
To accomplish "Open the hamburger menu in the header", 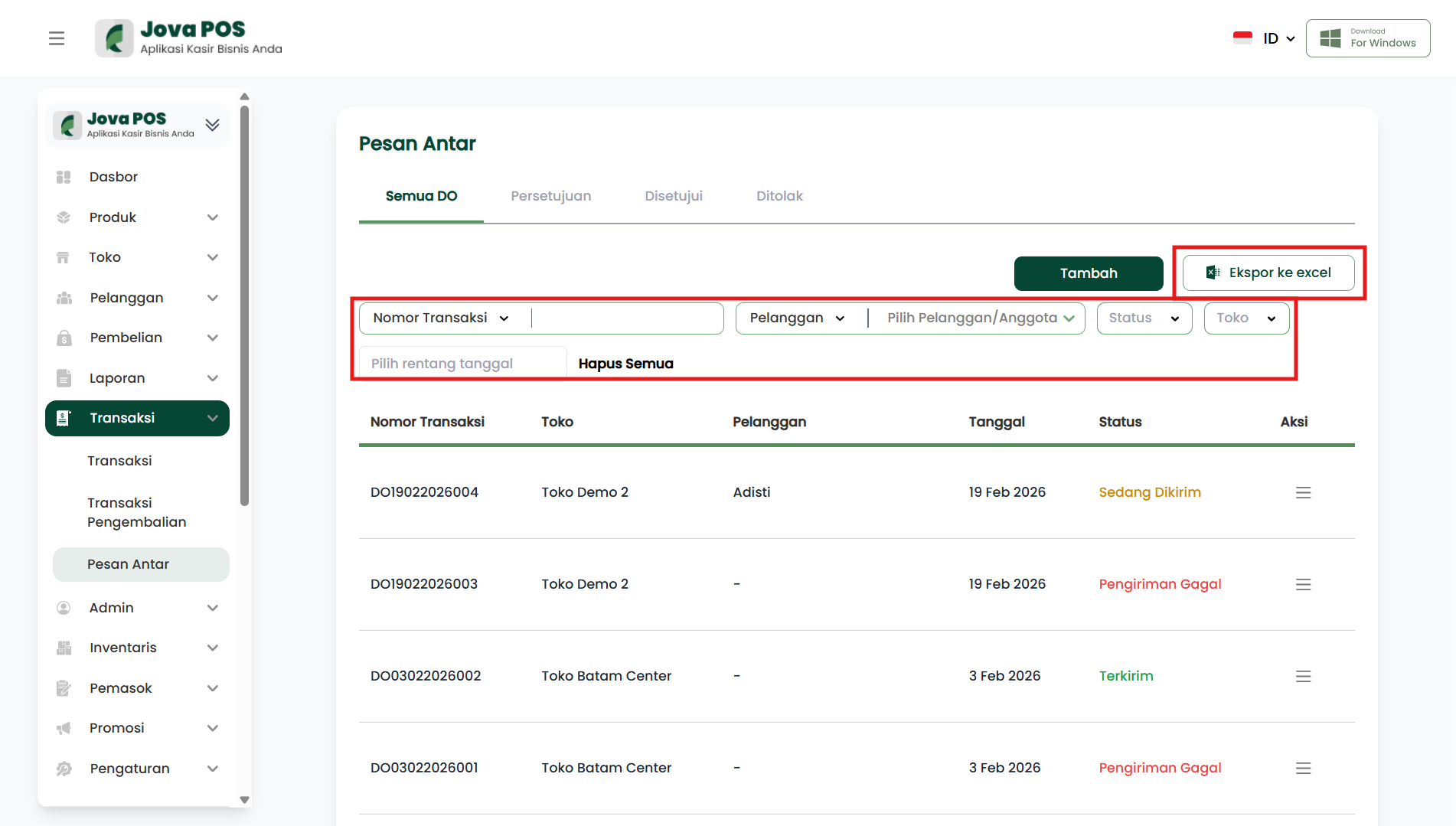I will (x=57, y=38).
